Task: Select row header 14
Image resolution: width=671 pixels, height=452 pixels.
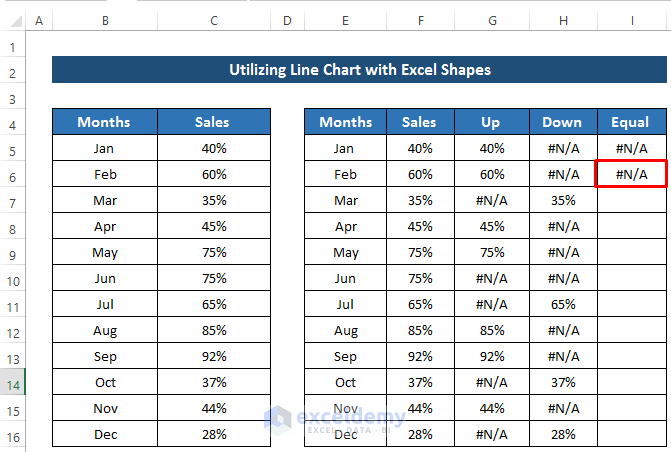Action: coord(13,382)
